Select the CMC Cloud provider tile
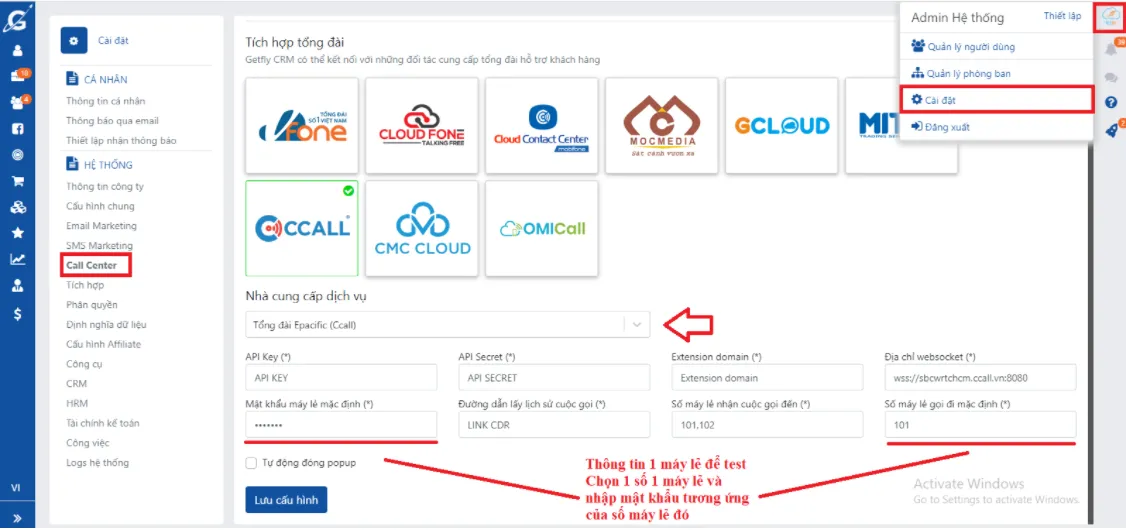The height and width of the screenshot is (530, 1126). (422, 228)
